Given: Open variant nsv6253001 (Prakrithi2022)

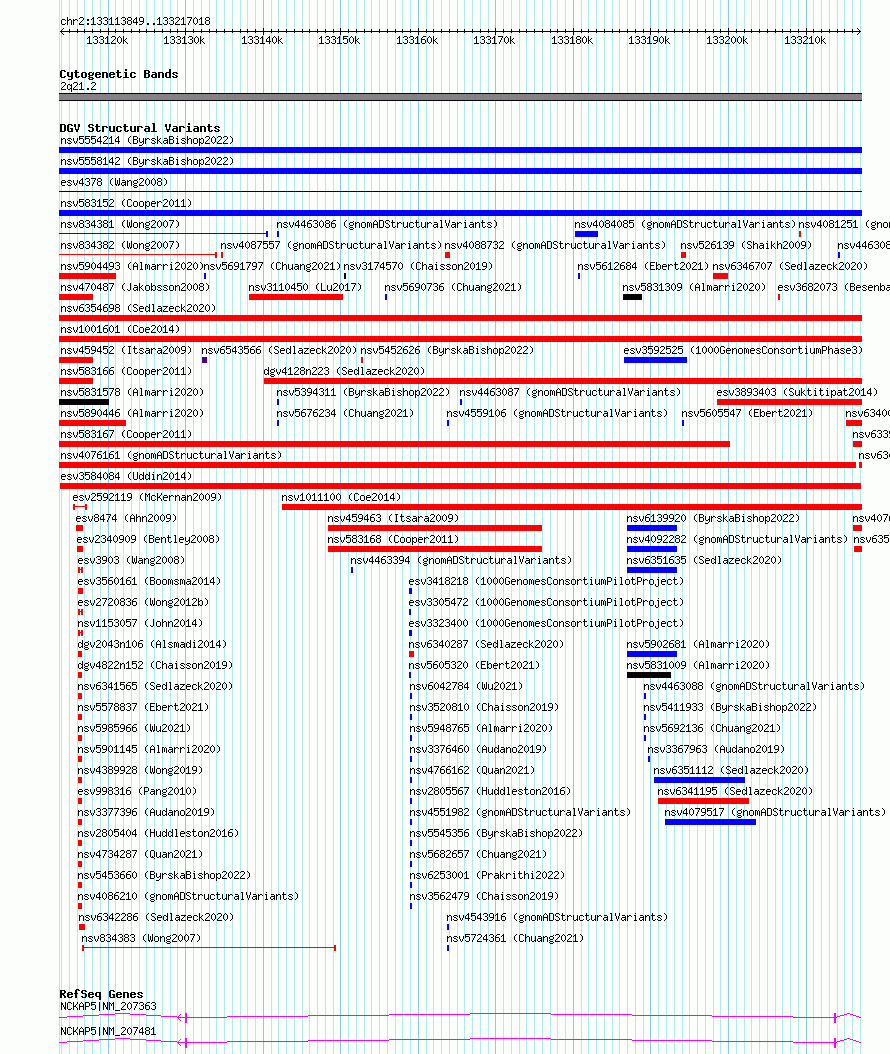Looking at the screenshot, I should pyautogui.click(x=487, y=875).
